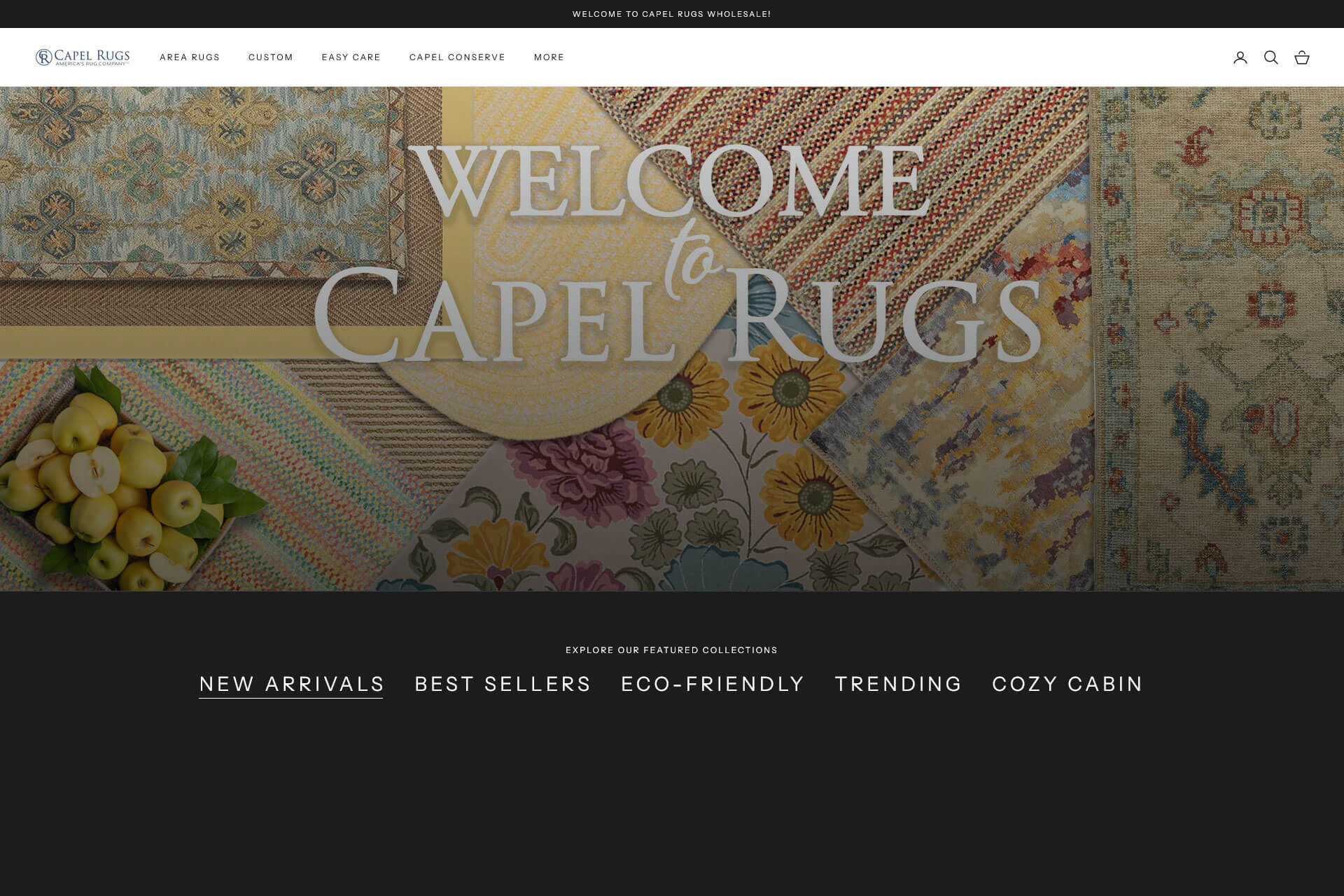Image resolution: width=1344 pixels, height=896 pixels.
Task: Open the shopping cart basket icon
Action: pyautogui.click(x=1301, y=57)
